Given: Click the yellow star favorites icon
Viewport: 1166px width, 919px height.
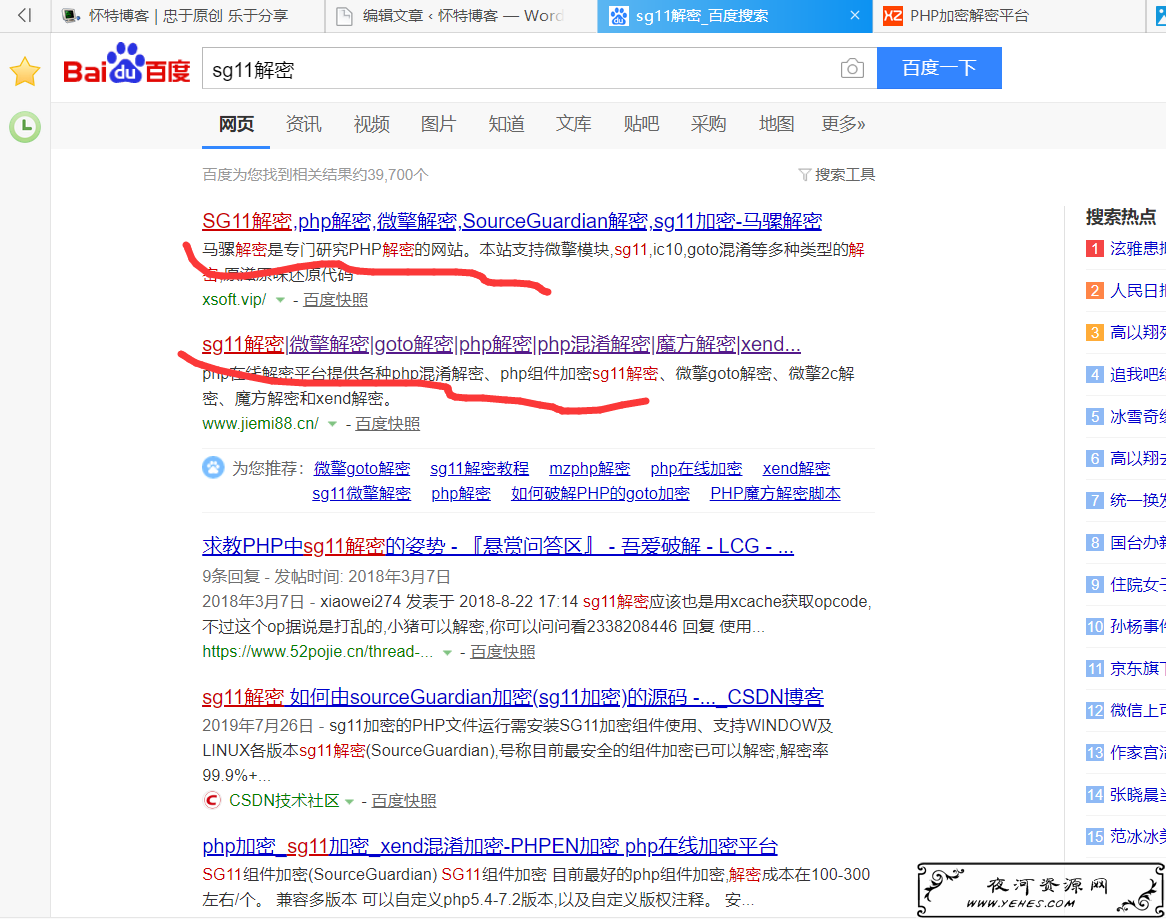Looking at the screenshot, I should (25, 71).
